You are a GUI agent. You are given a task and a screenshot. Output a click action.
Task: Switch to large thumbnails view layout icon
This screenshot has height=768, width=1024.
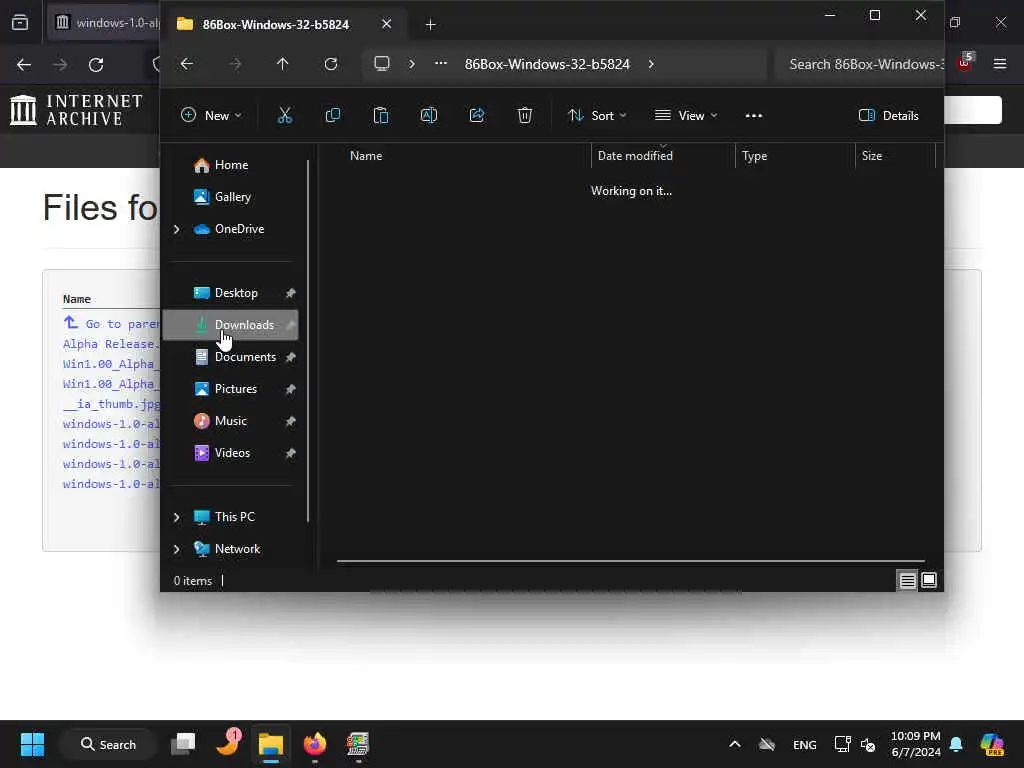pos(929,580)
